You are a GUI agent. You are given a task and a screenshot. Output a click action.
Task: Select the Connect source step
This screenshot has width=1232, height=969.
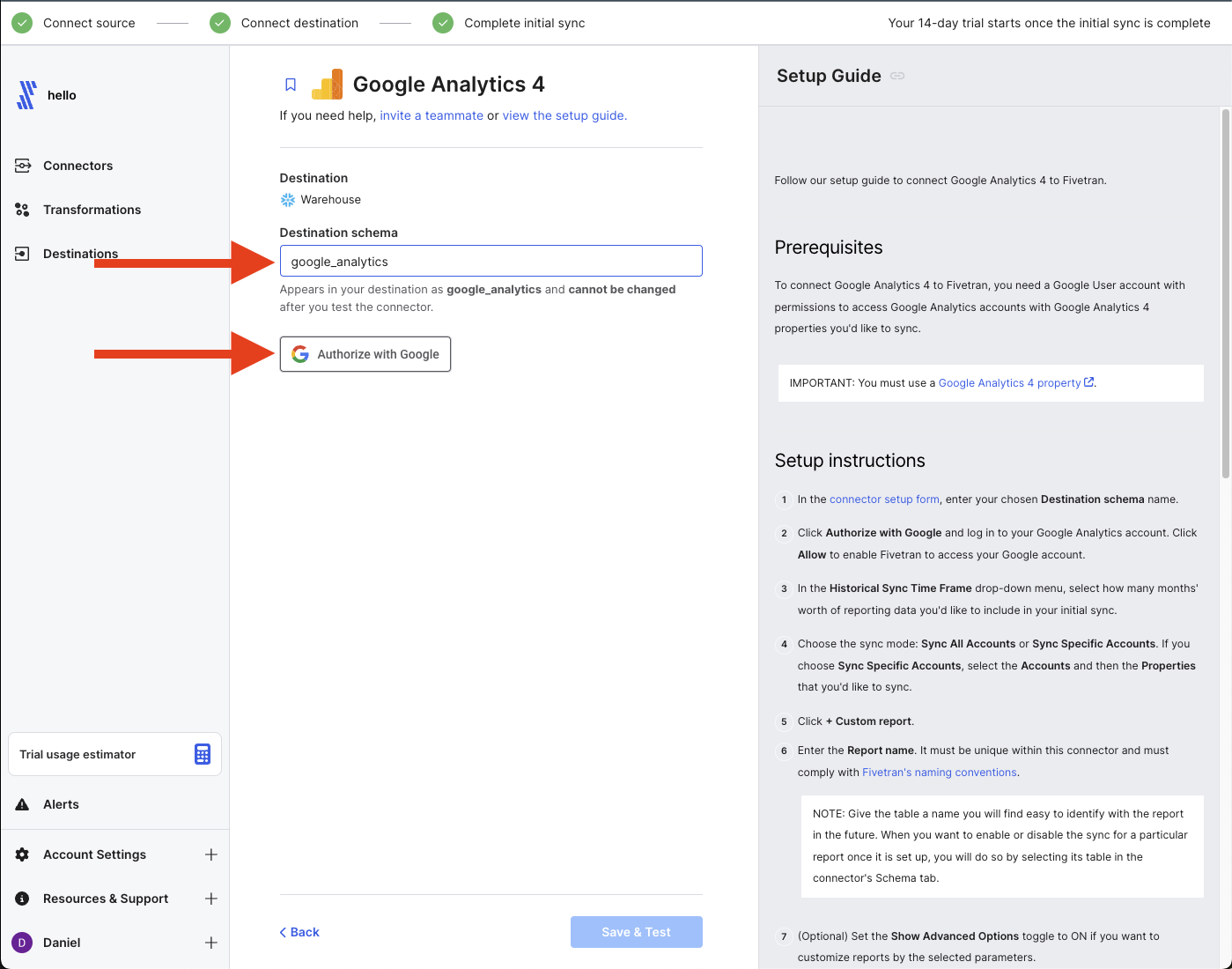89,23
